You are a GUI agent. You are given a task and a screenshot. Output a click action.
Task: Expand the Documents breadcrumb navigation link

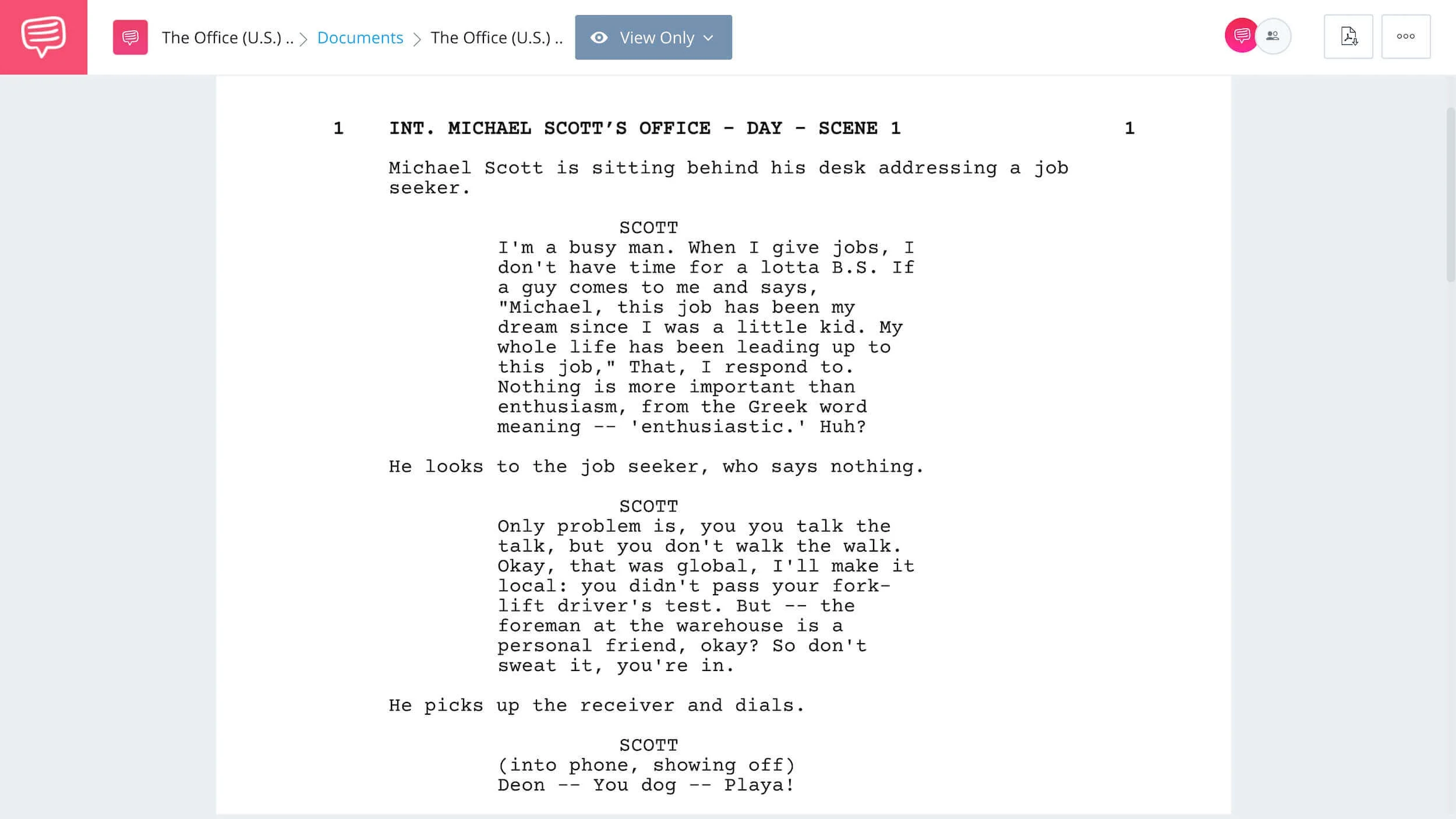pos(360,37)
